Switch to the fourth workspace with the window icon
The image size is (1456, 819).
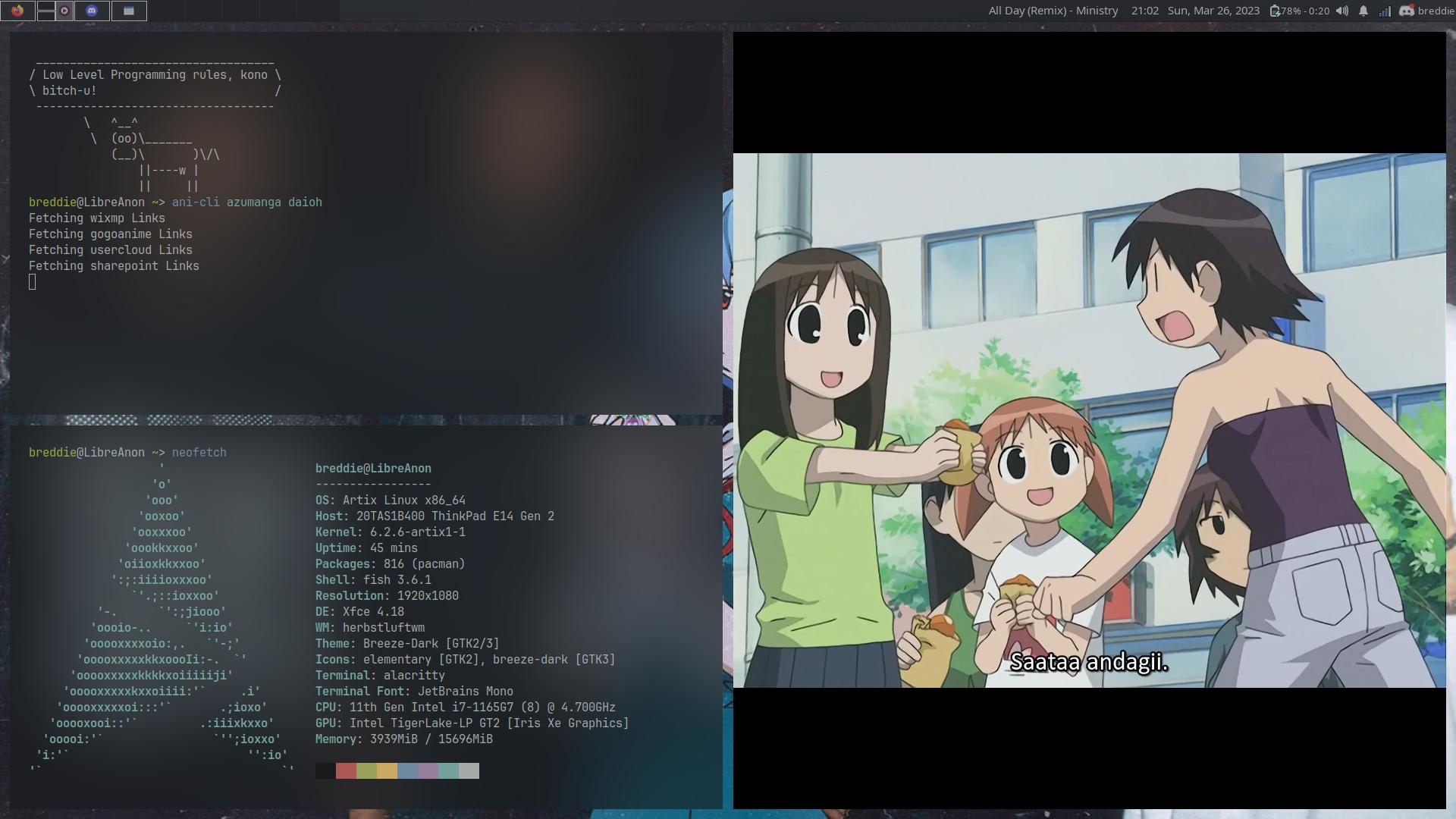point(129,11)
